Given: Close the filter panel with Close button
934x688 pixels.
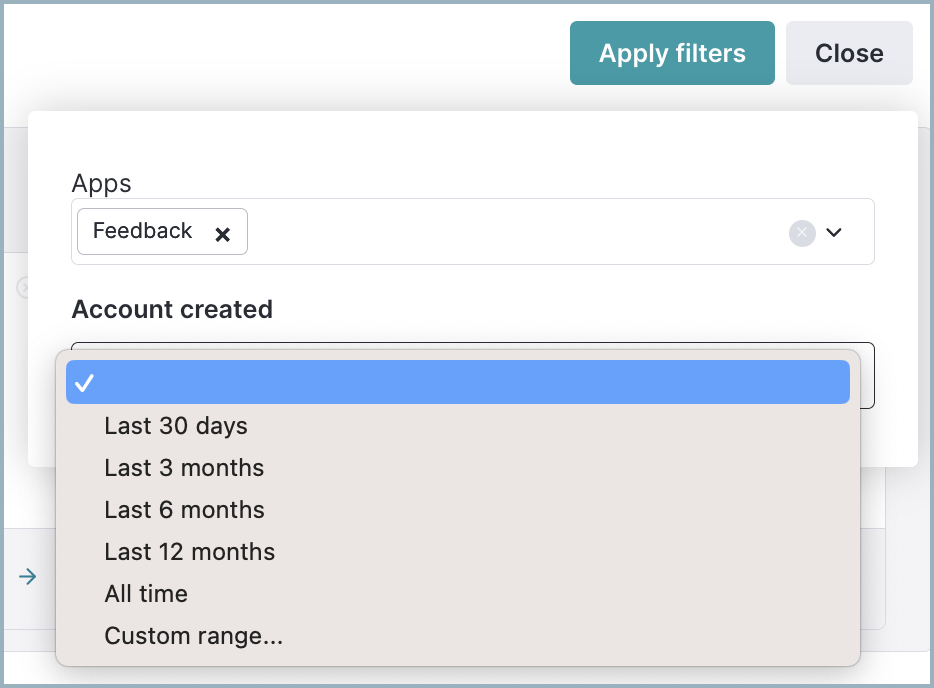Looking at the screenshot, I should 849,53.
